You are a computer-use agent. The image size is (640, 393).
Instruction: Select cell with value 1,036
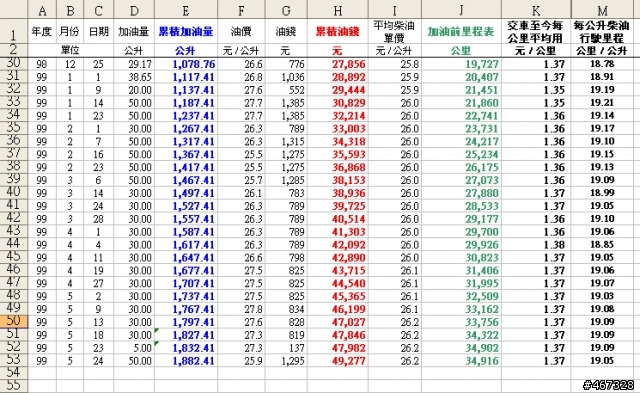pyautogui.click(x=286, y=77)
